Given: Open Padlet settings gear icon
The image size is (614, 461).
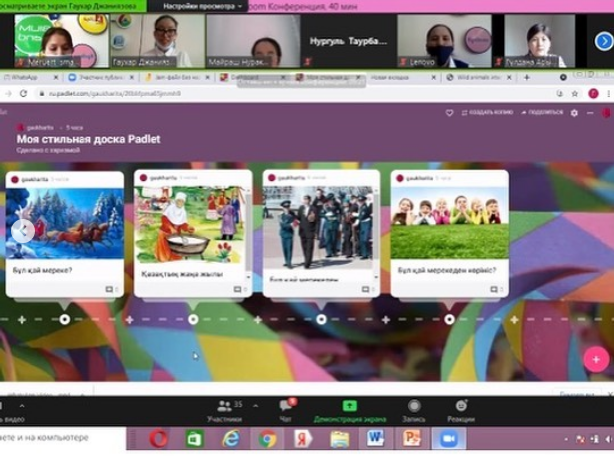Looking at the screenshot, I should [x=574, y=113].
